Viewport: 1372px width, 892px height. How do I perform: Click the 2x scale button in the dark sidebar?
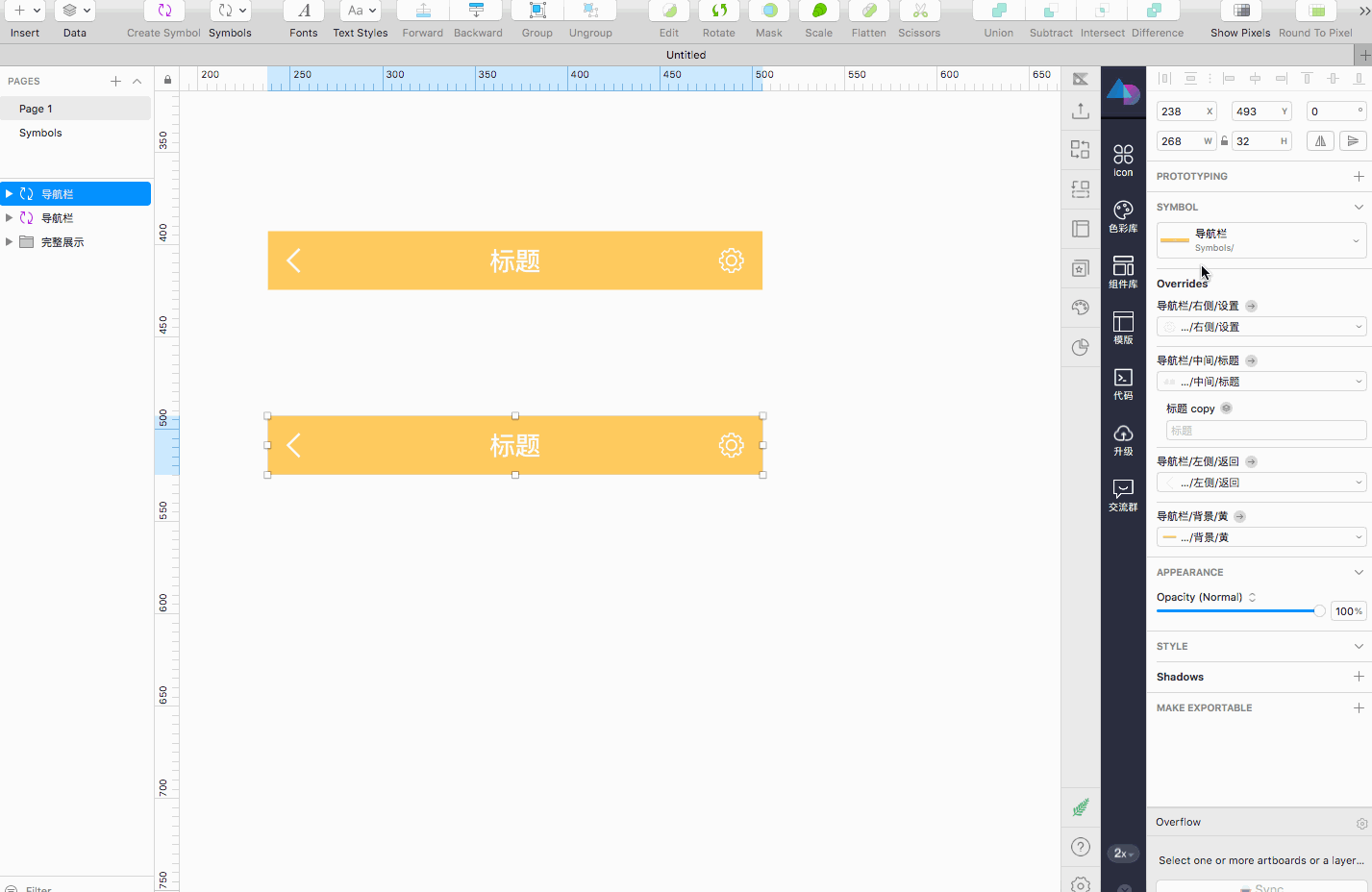coord(1123,854)
